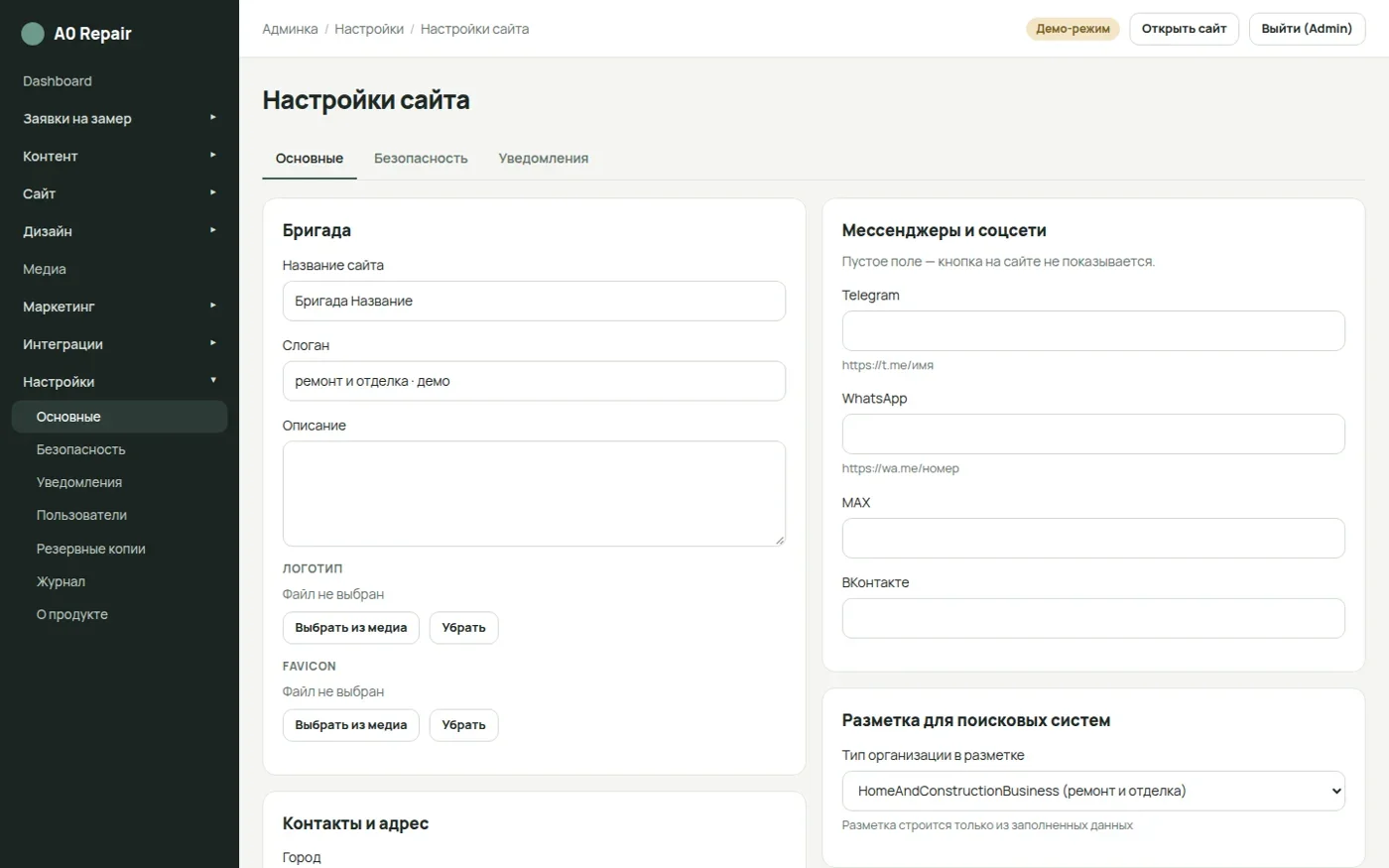Grab the Описание textarea resize handle
Viewport: 1389px width, 868px height.
(x=779, y=540)
